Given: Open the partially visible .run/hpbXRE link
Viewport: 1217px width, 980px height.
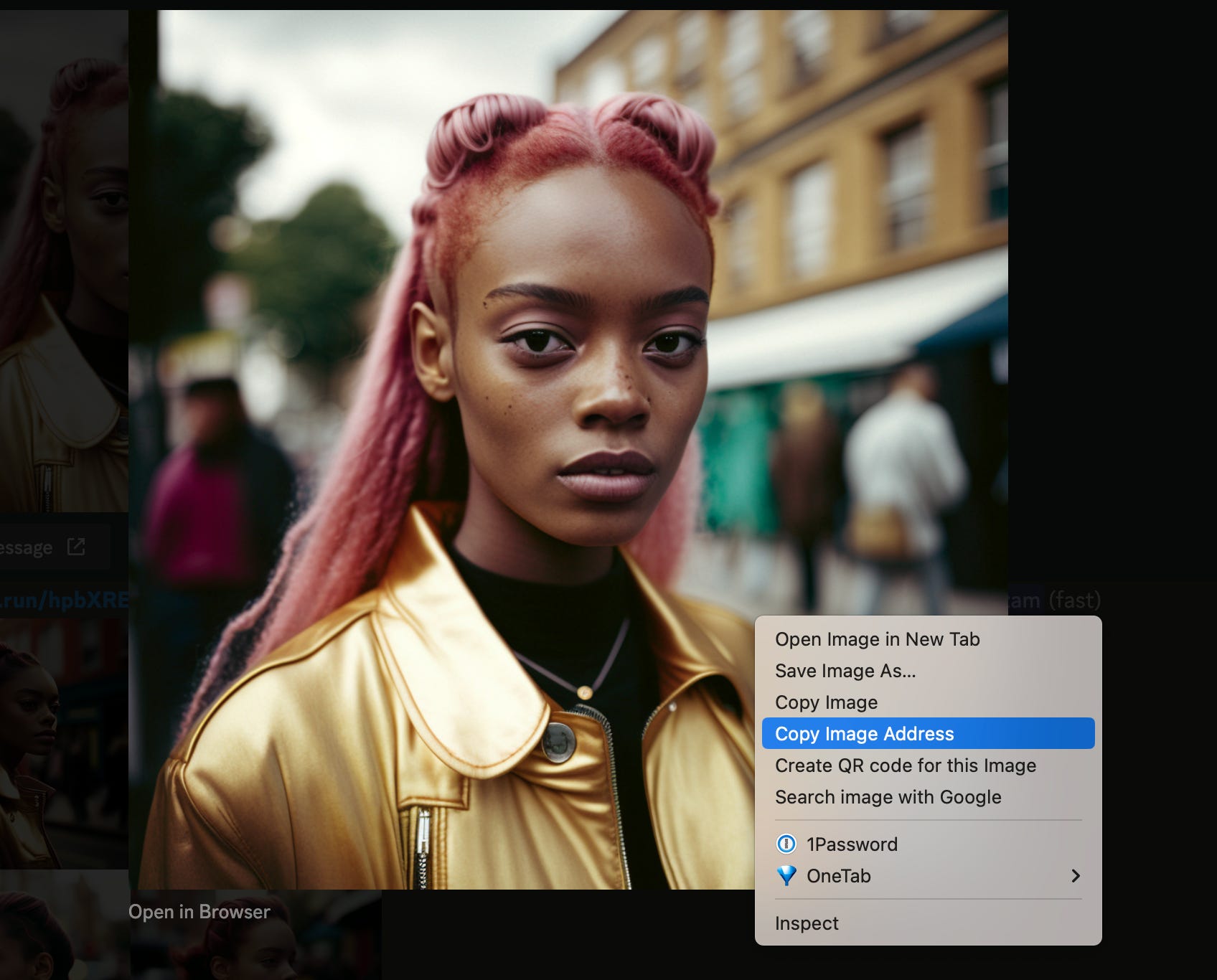Looking at the screenshot, I should click(65, 600).
